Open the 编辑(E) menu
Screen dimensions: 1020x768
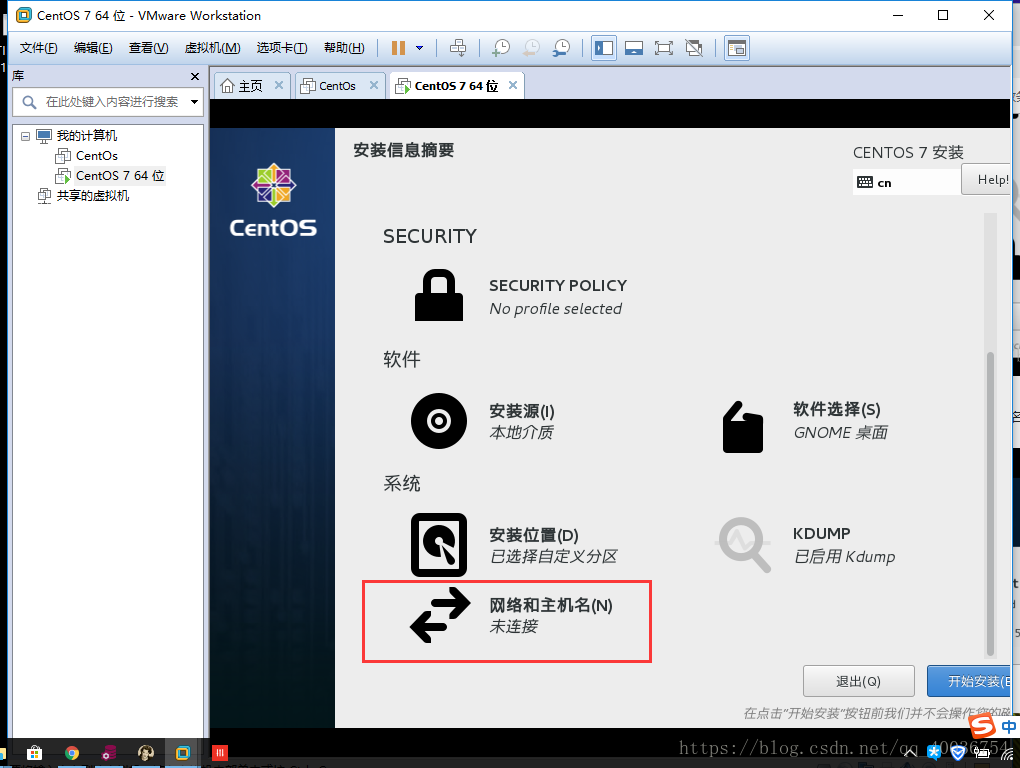(93, 48)
